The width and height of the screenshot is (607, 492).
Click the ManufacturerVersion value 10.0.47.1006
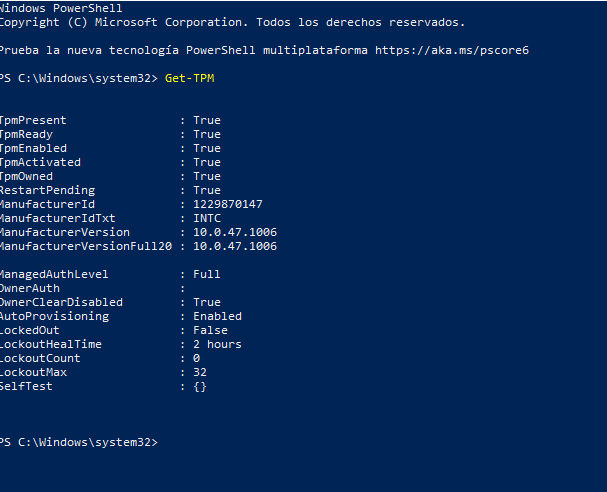point(235,232)
